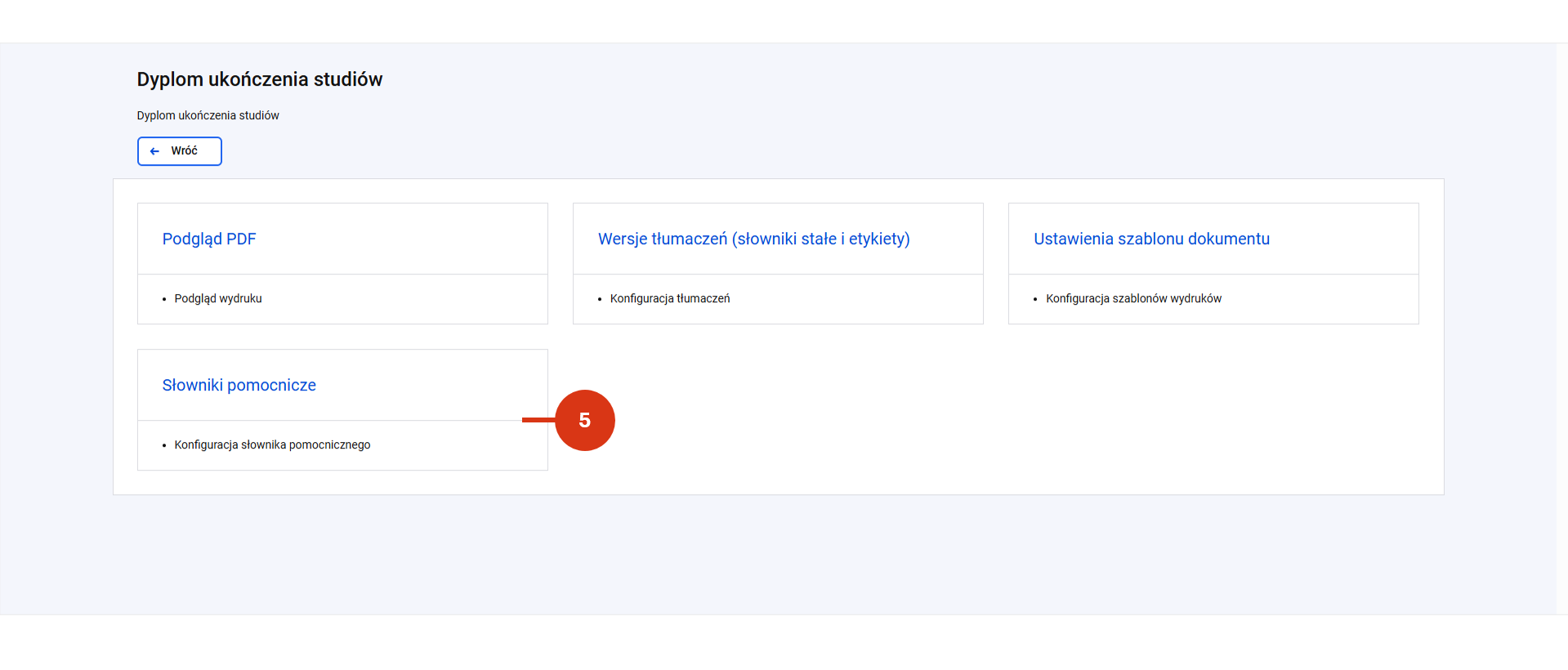Open the Podgląd PDF link
Screen dimensions: 1568x670
[209, 239]
